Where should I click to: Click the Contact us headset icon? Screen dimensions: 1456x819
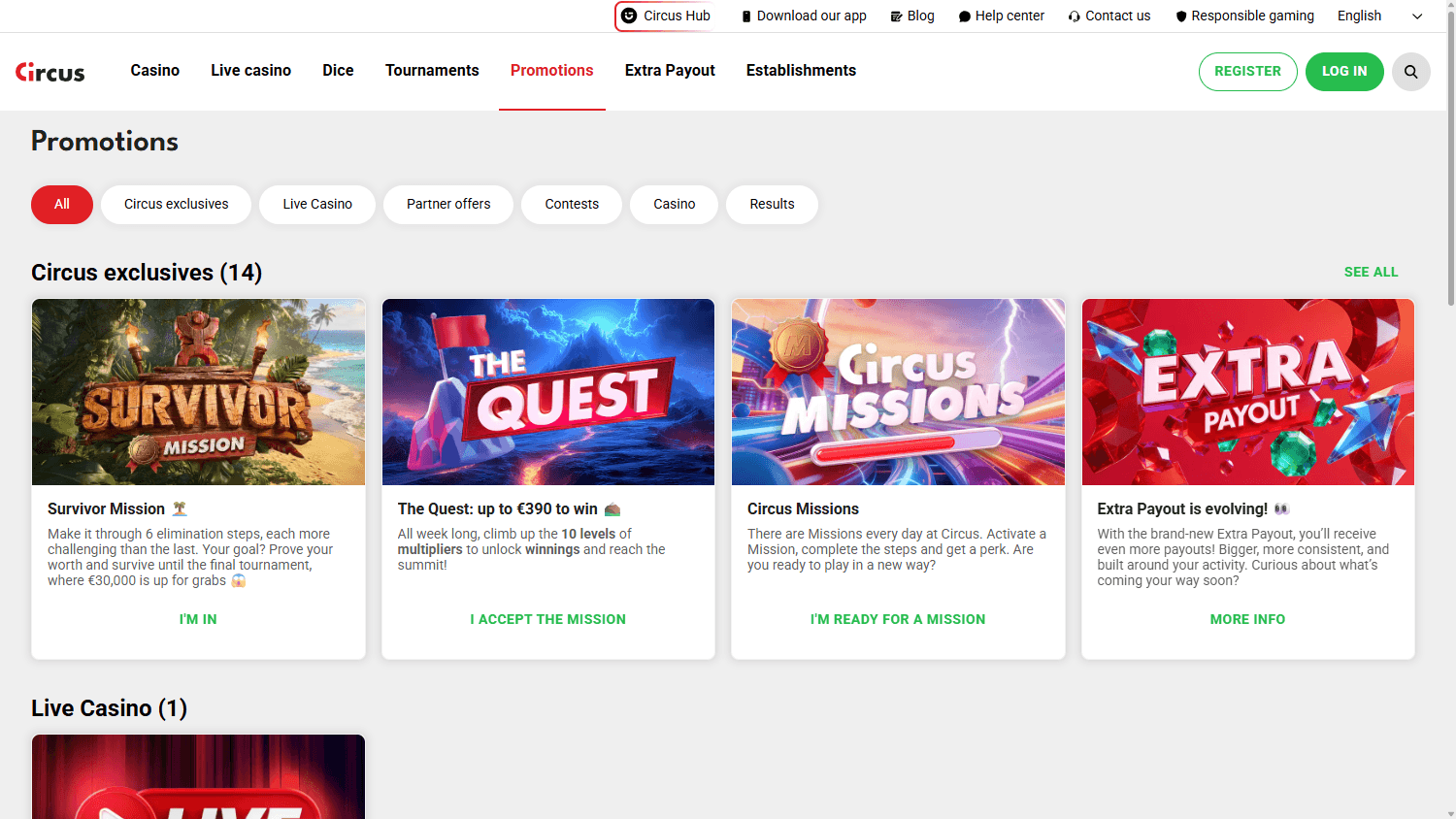1075,16
